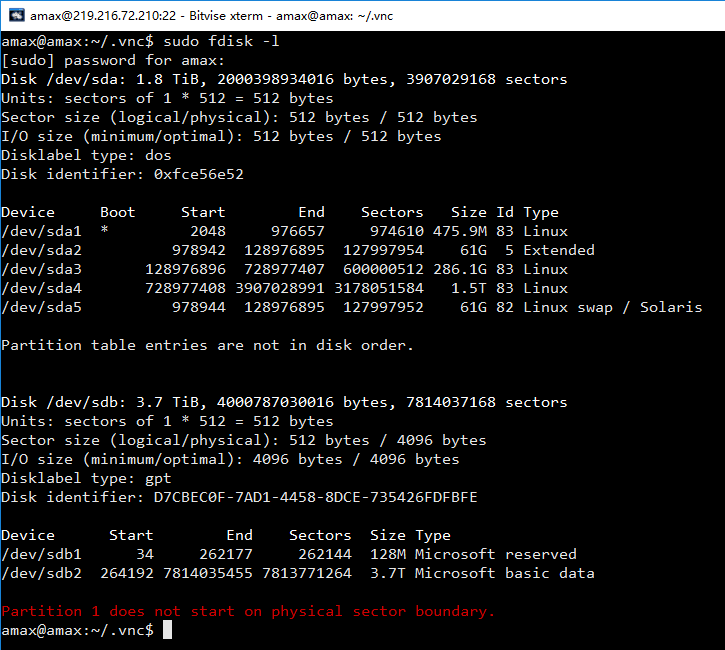
Task: Click disk identifier 0xfce56e52
Action: 198,174
